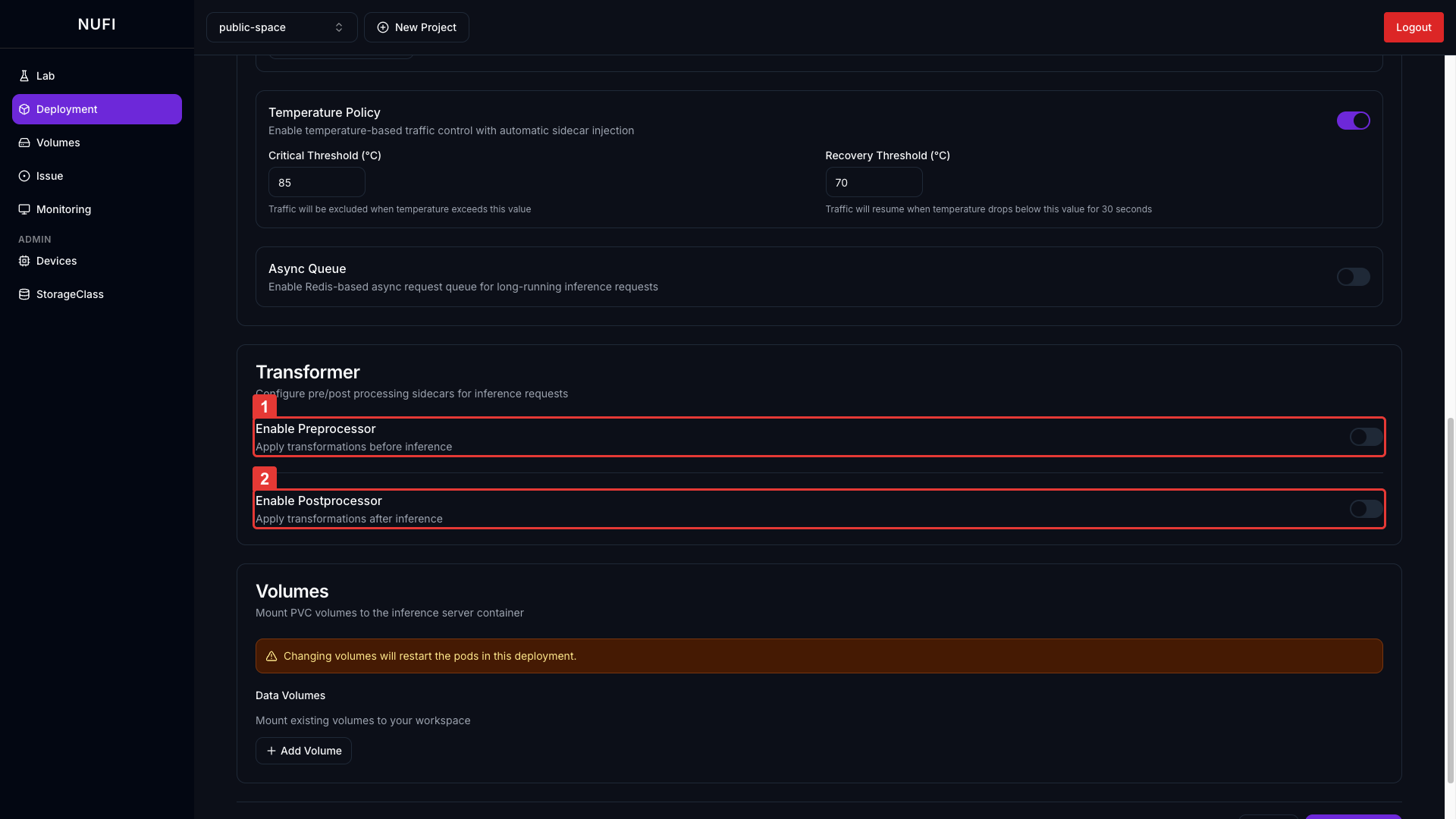Turn on the Enable Postprocessor switch

pos(1366,509)
